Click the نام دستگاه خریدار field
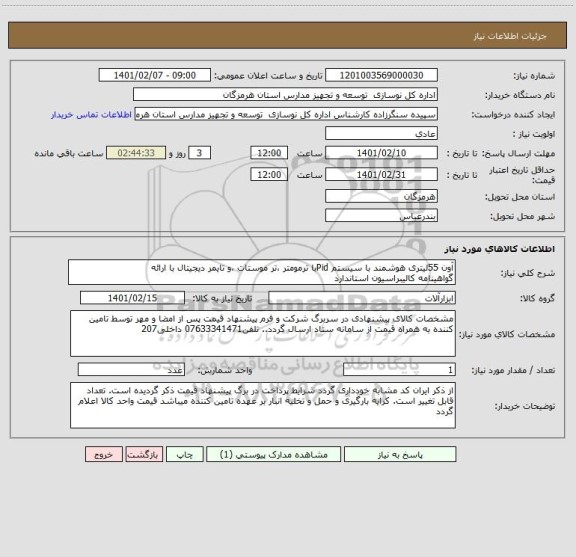This screenshot has height=557, width=576. (x=285, y=95)
